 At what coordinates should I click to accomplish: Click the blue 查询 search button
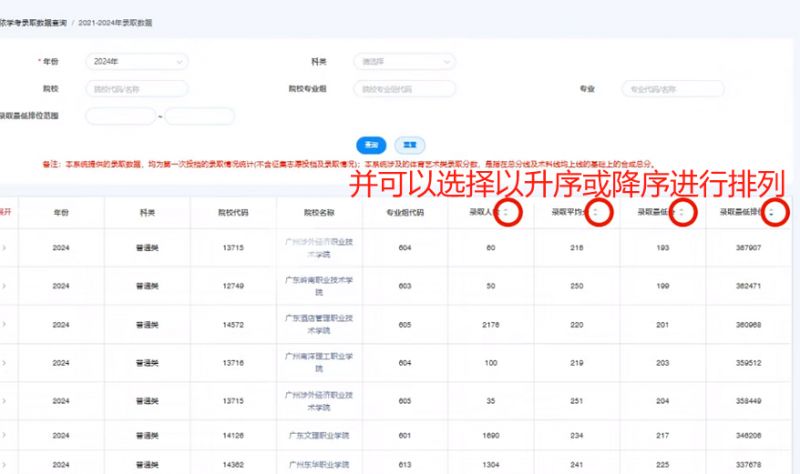pos(371,144)
